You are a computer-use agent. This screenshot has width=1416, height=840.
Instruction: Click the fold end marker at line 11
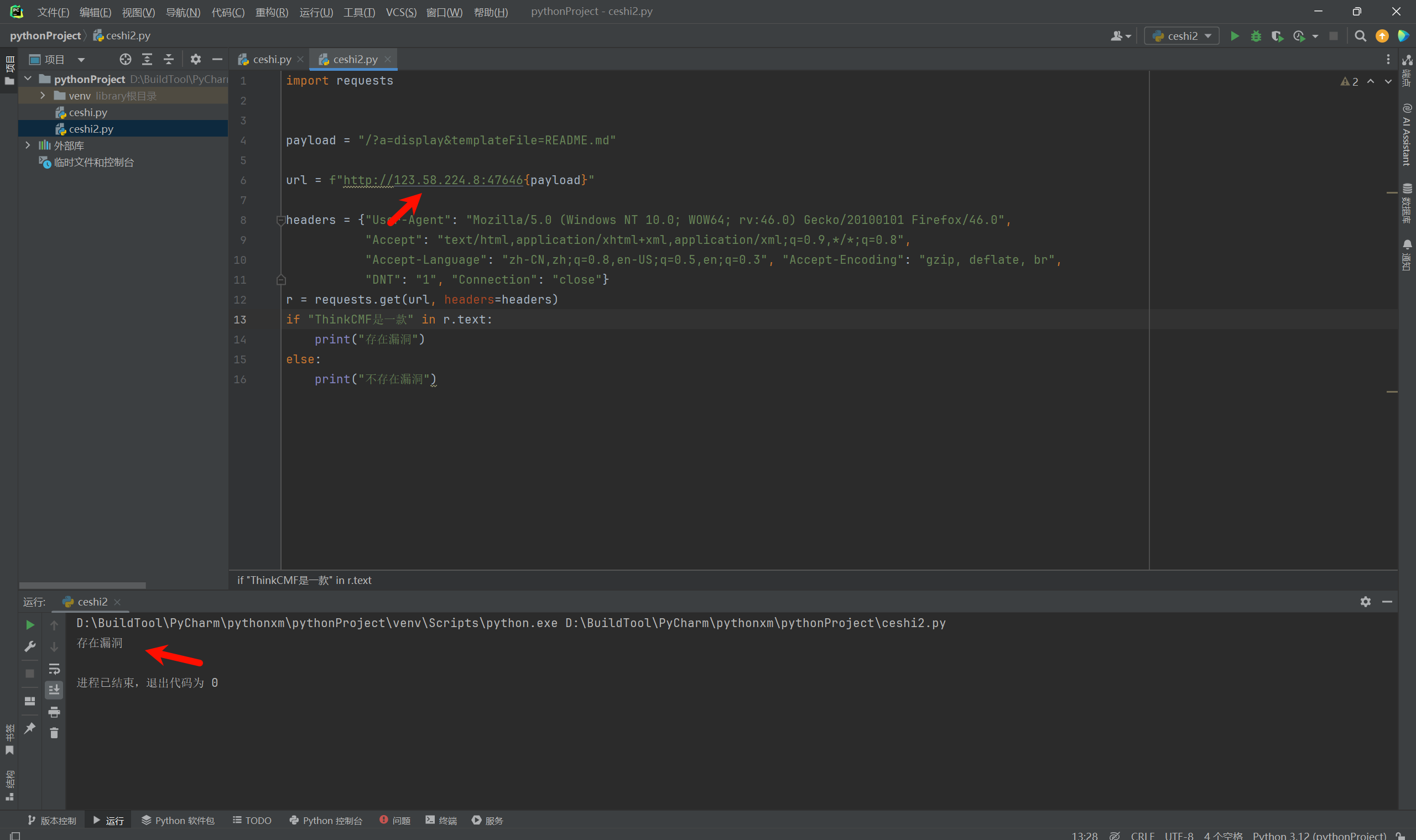click(x=281, y=280)
